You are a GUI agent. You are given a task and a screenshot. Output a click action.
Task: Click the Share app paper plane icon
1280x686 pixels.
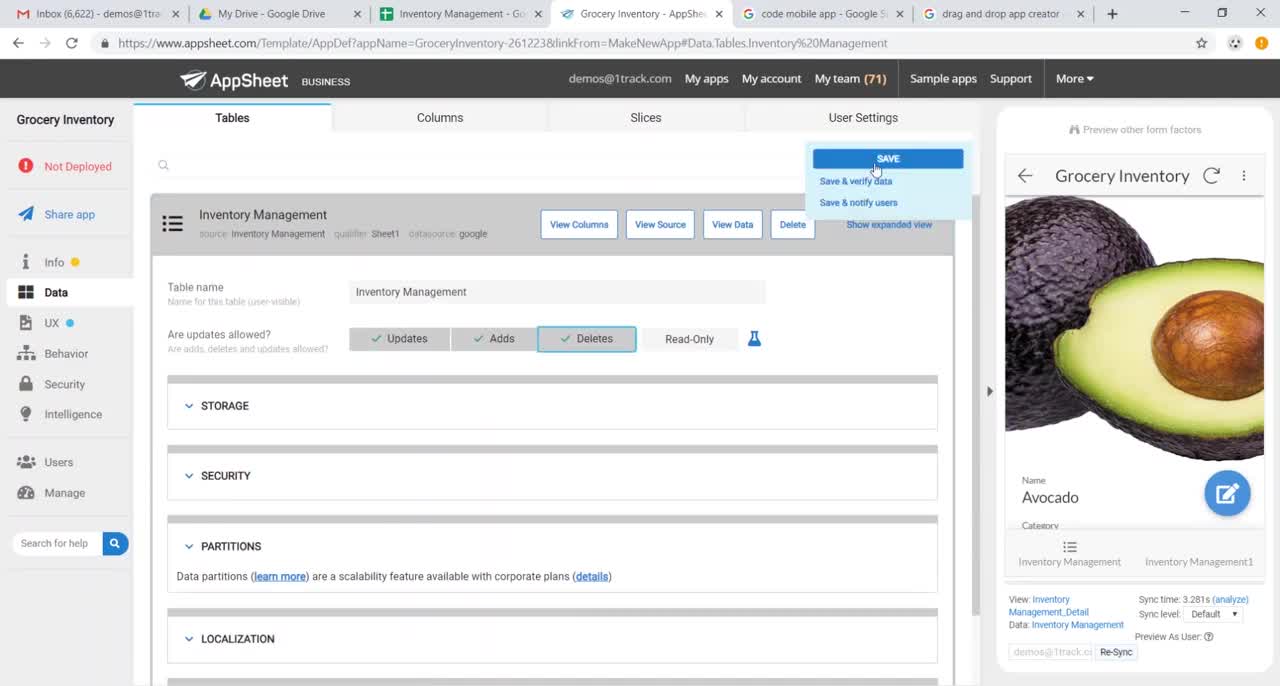26,214
